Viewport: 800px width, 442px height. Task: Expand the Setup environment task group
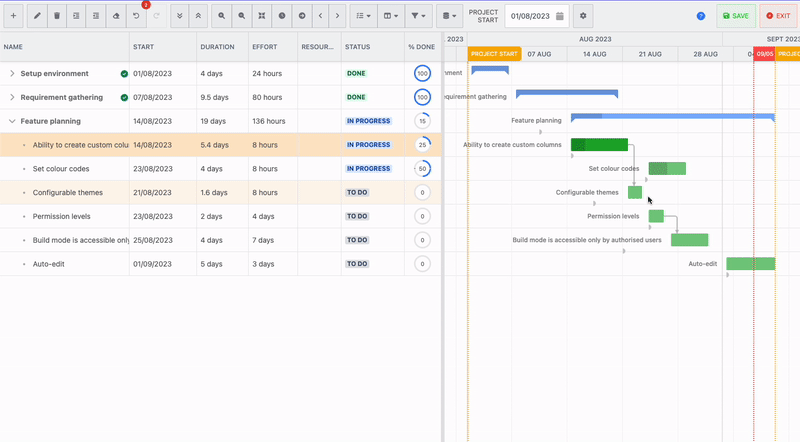(x=12, y=73)
